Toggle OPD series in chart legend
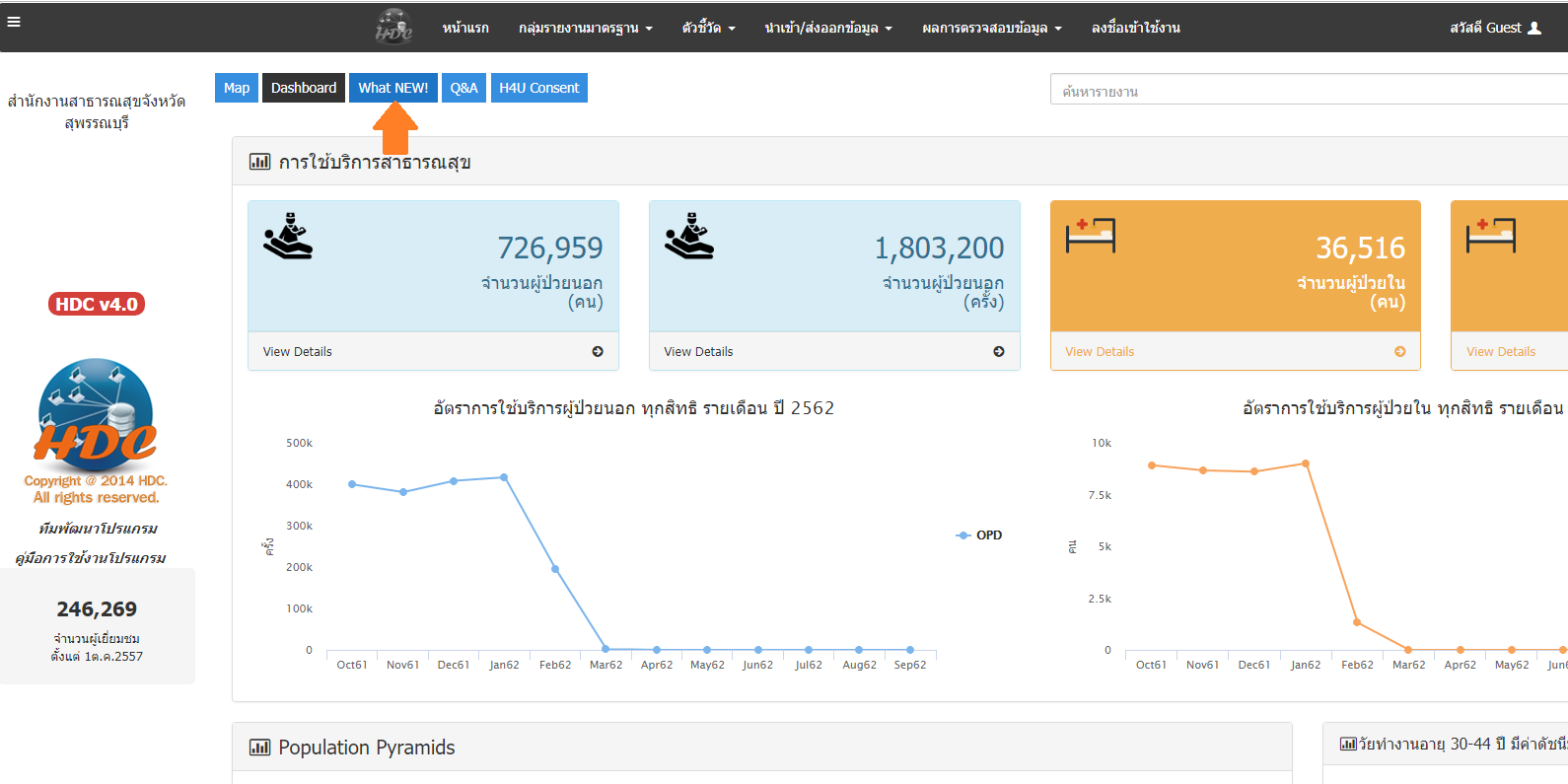Screen dimensions: 1568x784 click(x=979, y=535)
